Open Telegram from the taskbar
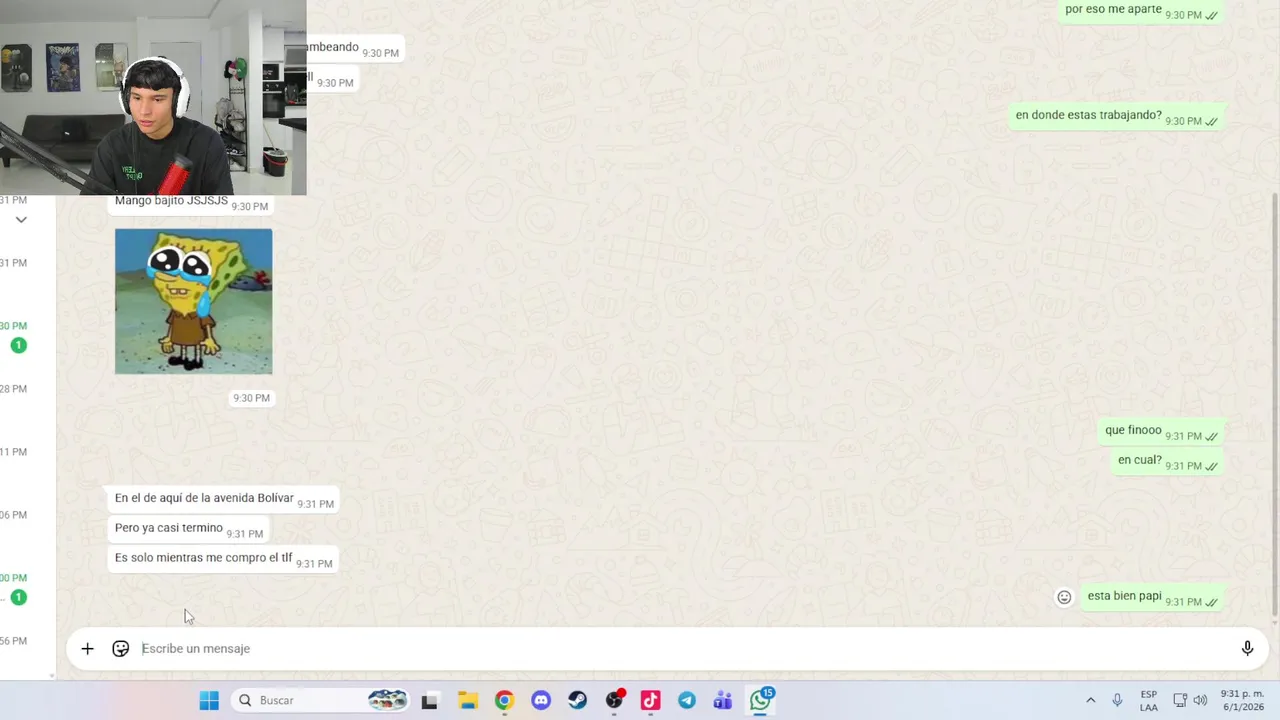Image resolution: width=1280 pixels, height=720 pixels. [x=687, y=701]
